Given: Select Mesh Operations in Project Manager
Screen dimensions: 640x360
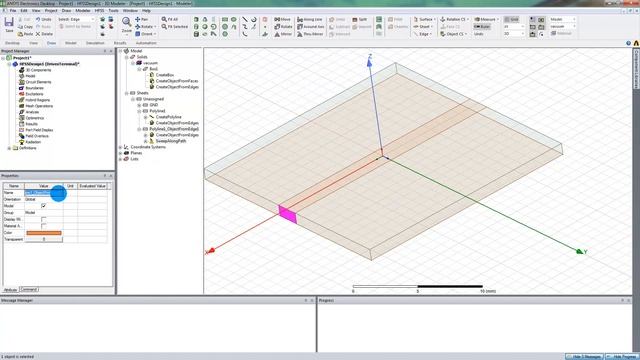Looking at the screenshot, I should [39, 106].
